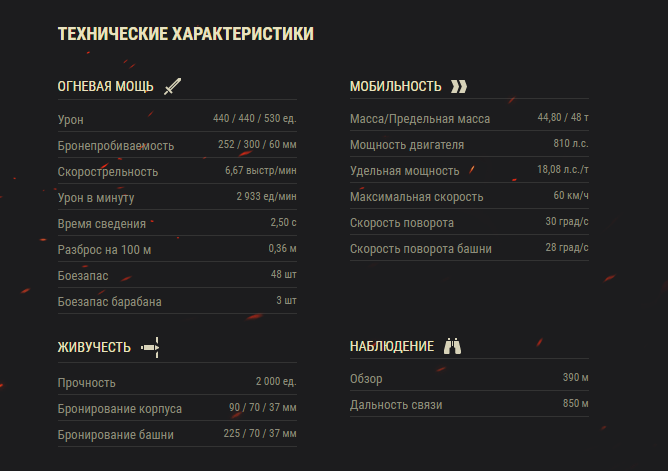Select the Дальность связи row
Screen dimensions: 668x471
point(469,404)
